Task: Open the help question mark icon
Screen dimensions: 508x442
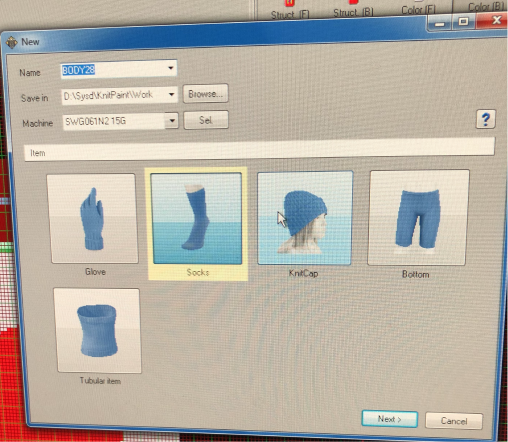Action: (x=485, y=119)
